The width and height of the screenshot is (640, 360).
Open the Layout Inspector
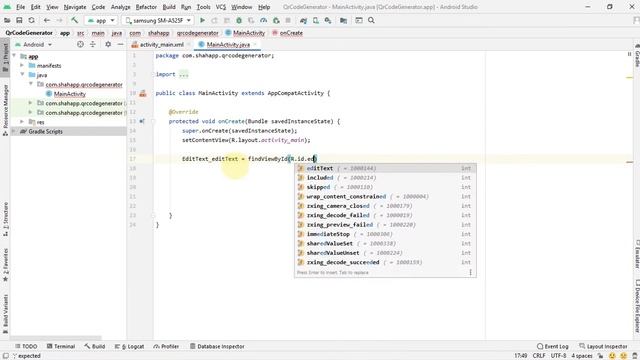click(x=603, y=346)
